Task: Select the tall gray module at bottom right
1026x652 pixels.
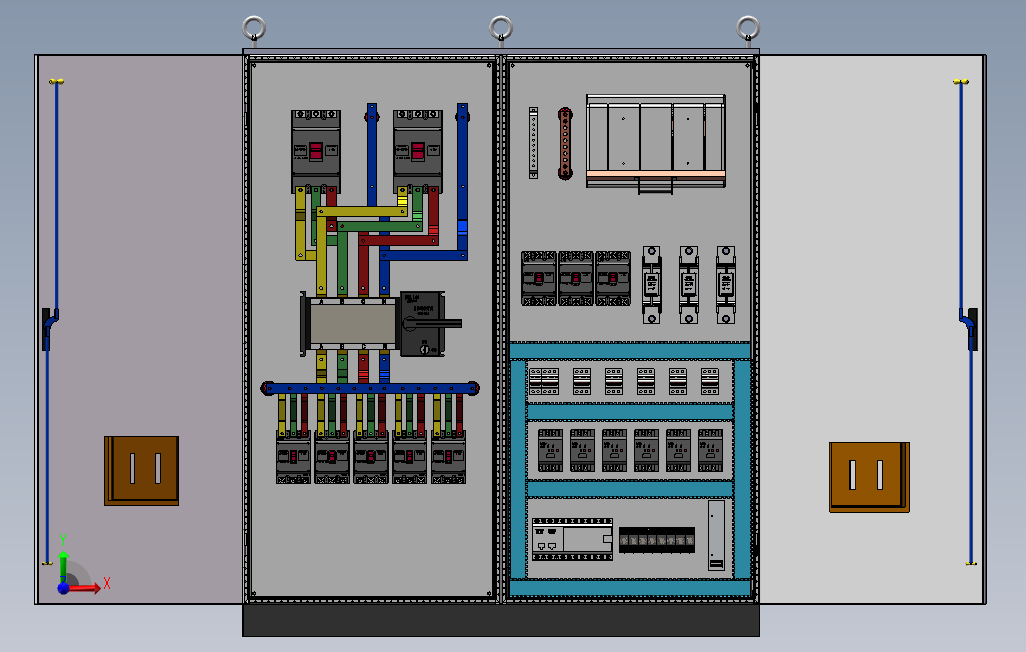Action: click(x=716, y=535)
